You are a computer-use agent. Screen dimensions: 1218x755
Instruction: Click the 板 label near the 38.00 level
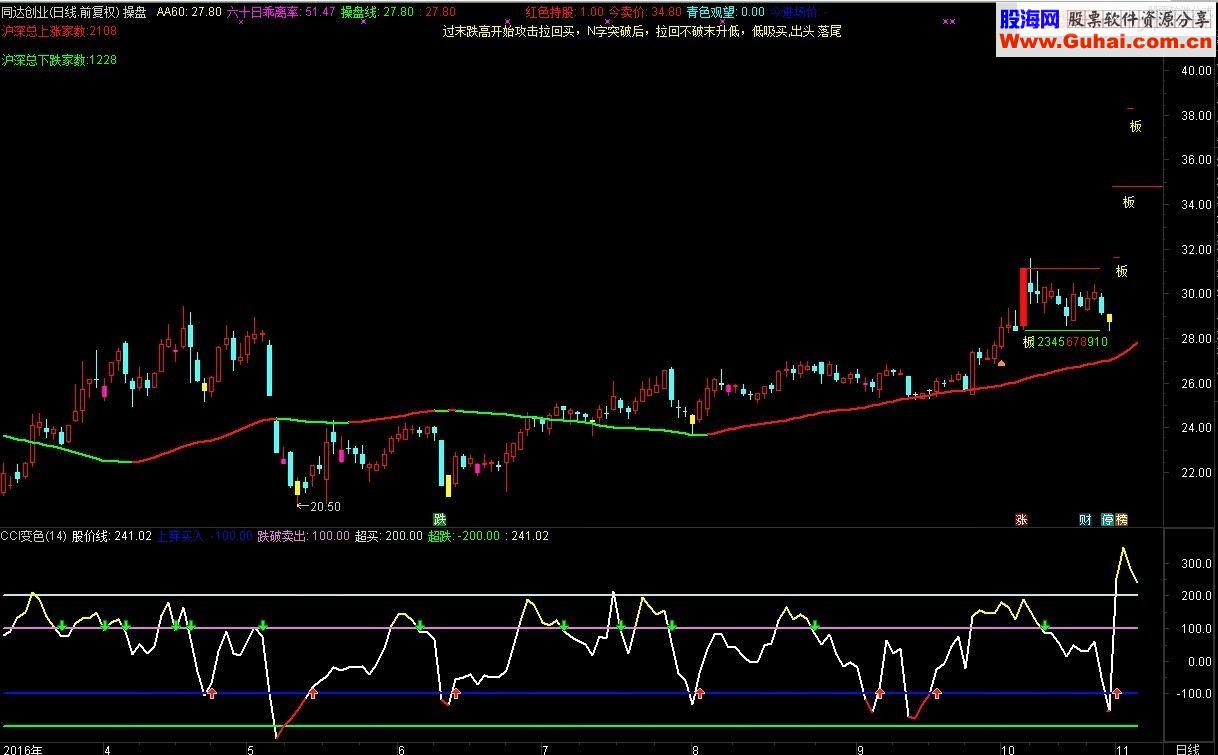1135,126
